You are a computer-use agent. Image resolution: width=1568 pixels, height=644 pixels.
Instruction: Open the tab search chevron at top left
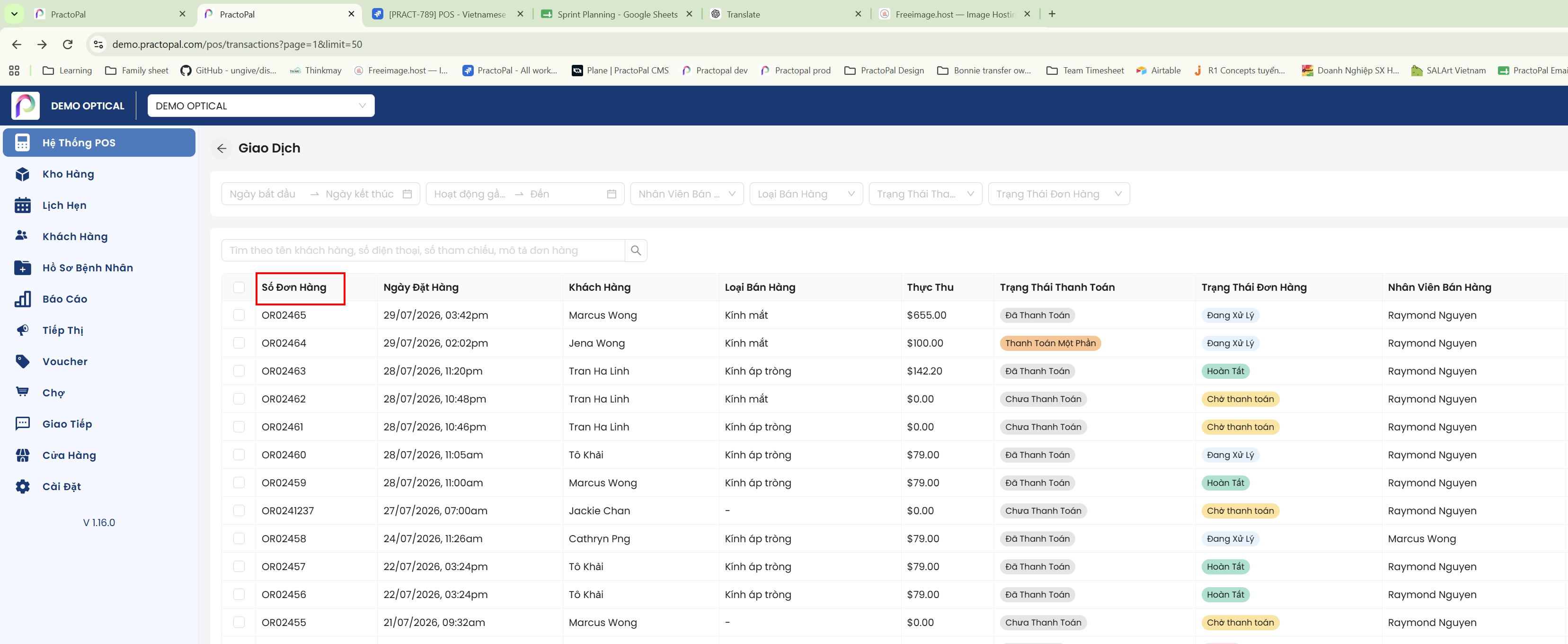click(14, 14)
